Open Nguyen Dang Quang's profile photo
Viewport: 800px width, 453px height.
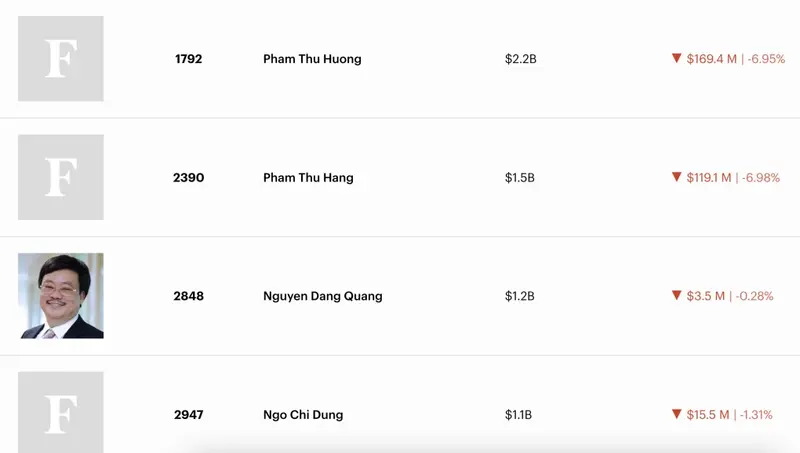point(61,296)
